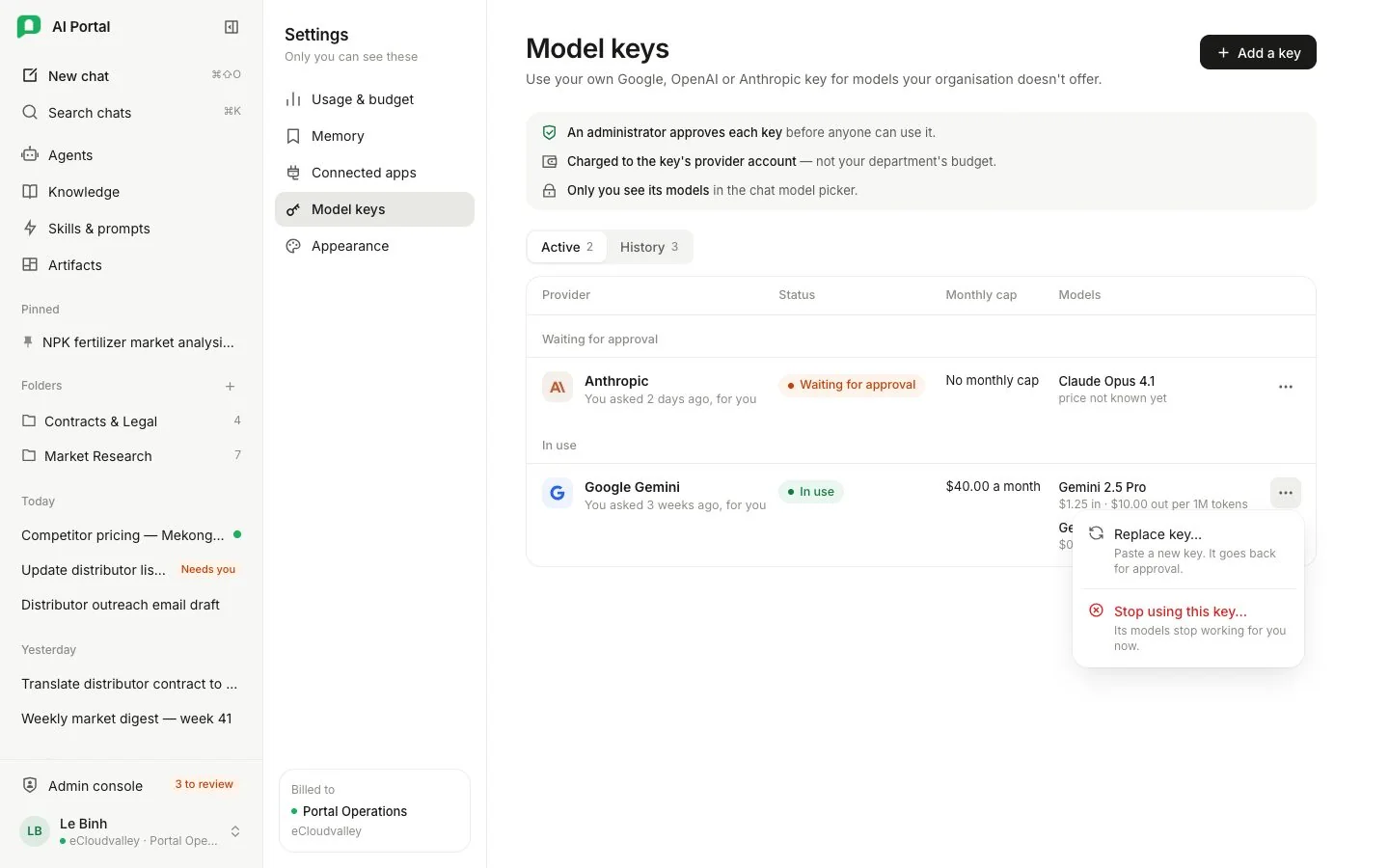Open Weekly market digest — week 41
Viewport: 1389px width, 868px height.
pyautogui.click(x=131, y=718)
